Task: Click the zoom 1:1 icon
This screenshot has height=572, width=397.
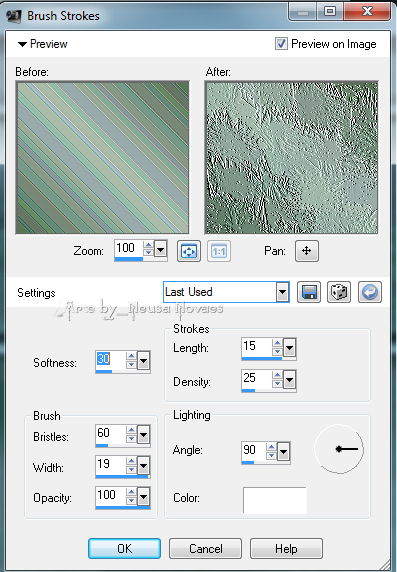Action: pyautogui.click(x=219, y=251)
